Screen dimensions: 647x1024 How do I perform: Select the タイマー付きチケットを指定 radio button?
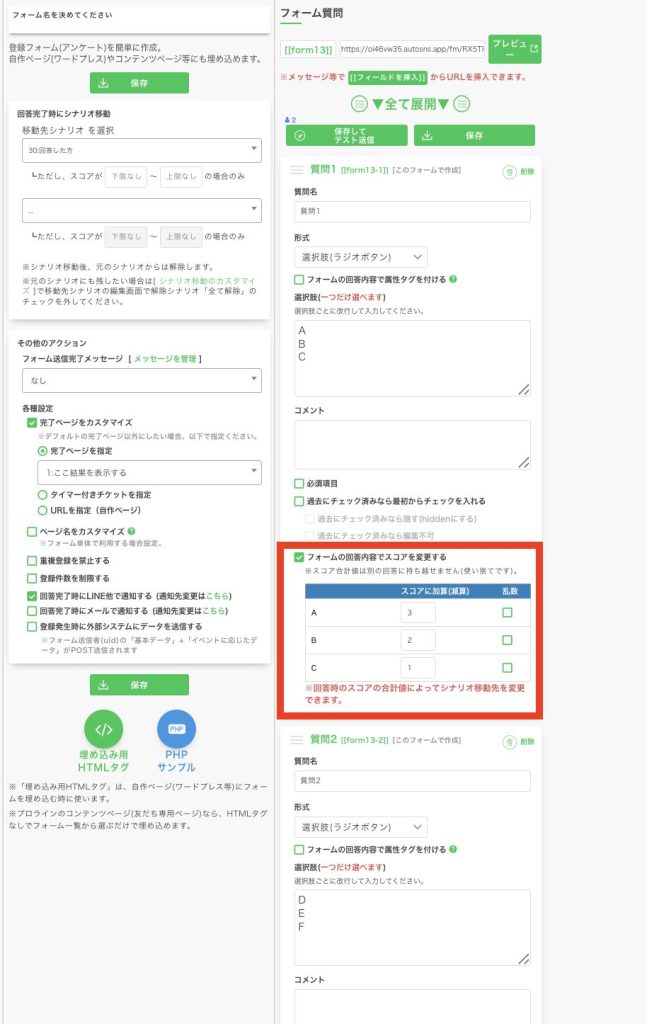point(42,494)
